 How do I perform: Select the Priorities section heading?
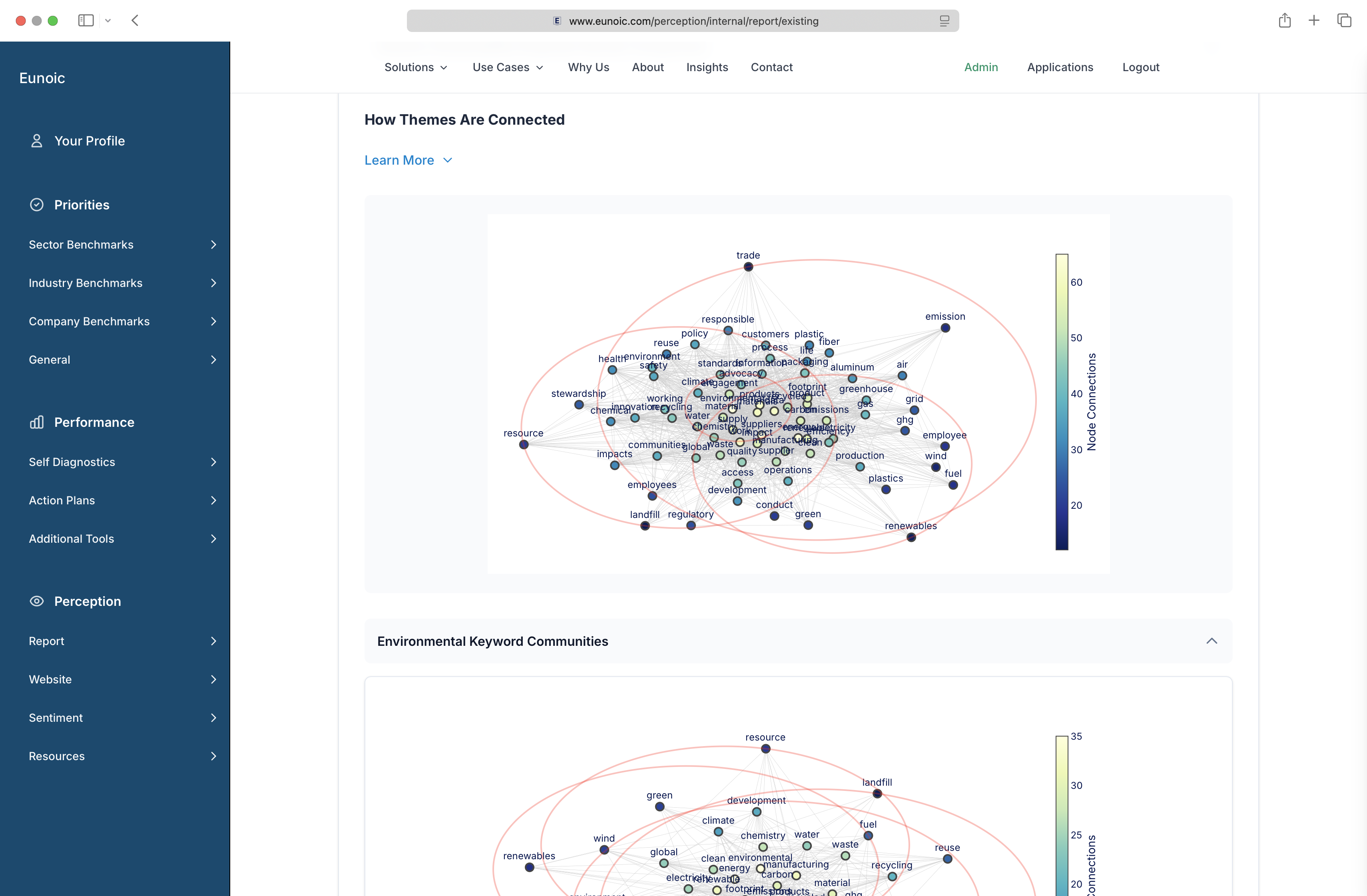click(x=82, y=205)
